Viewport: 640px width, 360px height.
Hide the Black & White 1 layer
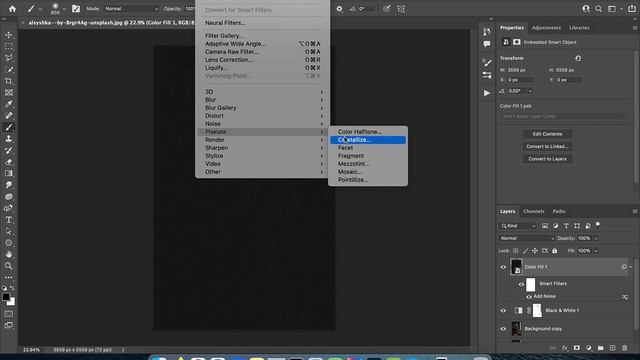tap(503, 311)
